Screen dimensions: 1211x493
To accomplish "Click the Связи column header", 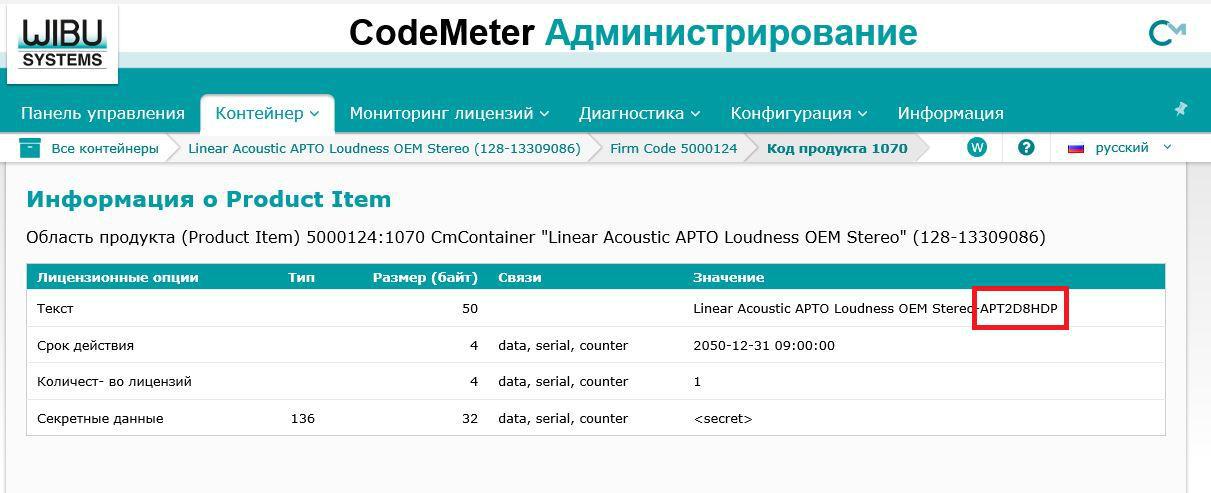I will point(519,277).
